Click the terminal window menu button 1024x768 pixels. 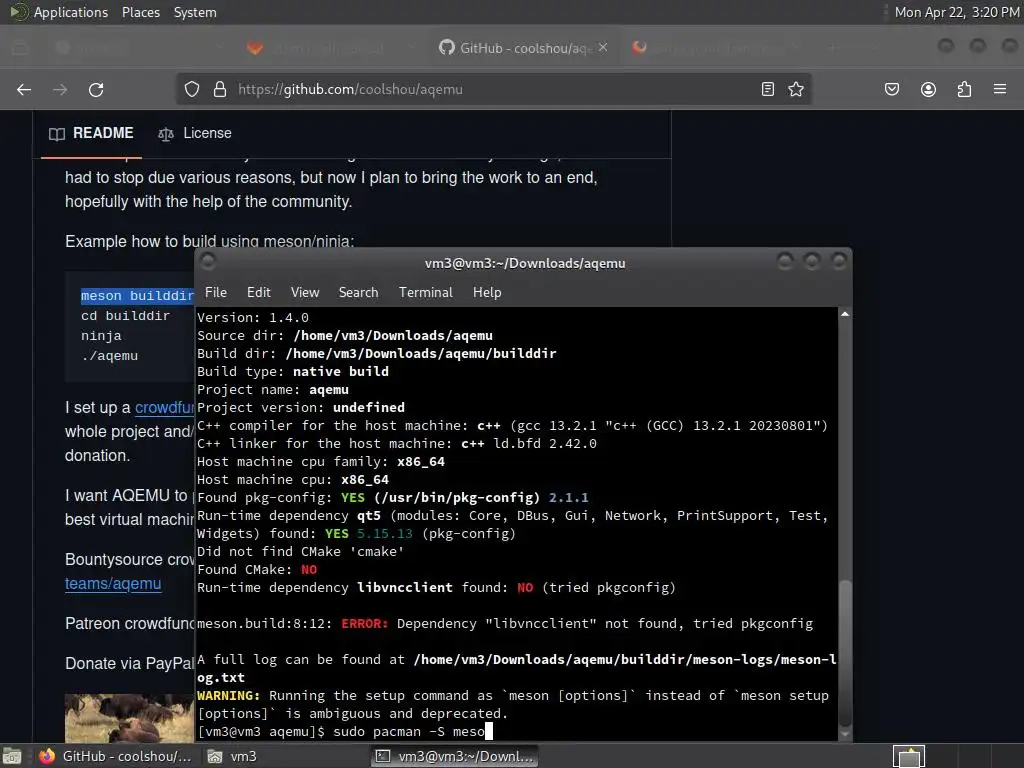(x=208, y=262)
